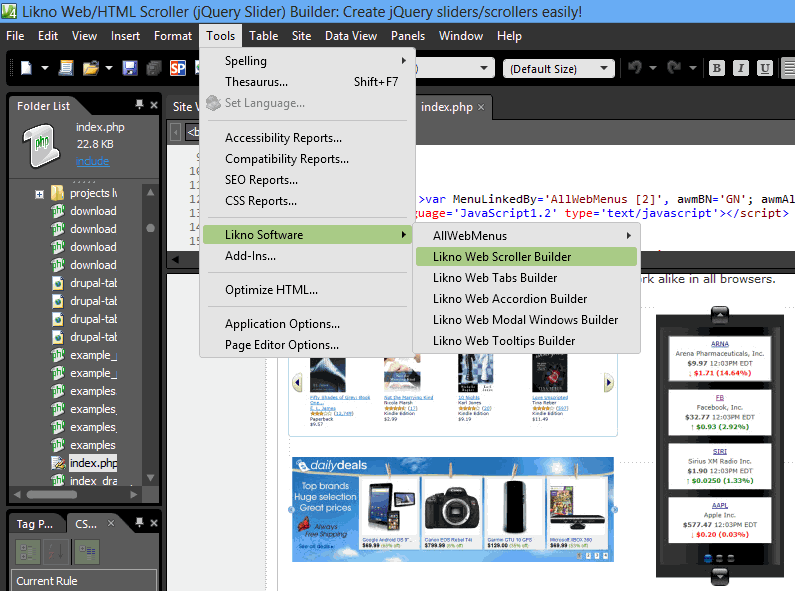The image size is (795, 591).
Task: Toggle Bold formatting
Action: (x=716, y=68)
